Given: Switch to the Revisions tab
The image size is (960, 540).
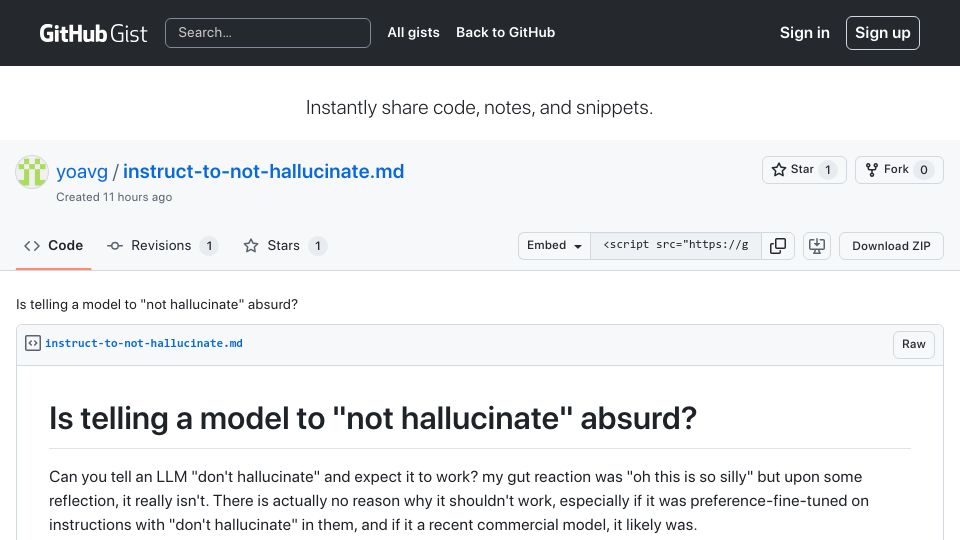Looking at the screenshot, I should (162, 246).
